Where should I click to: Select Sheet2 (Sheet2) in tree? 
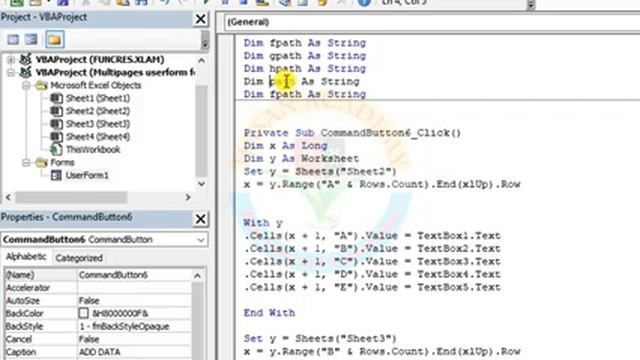pyautogui.click(x=98, y=111)
